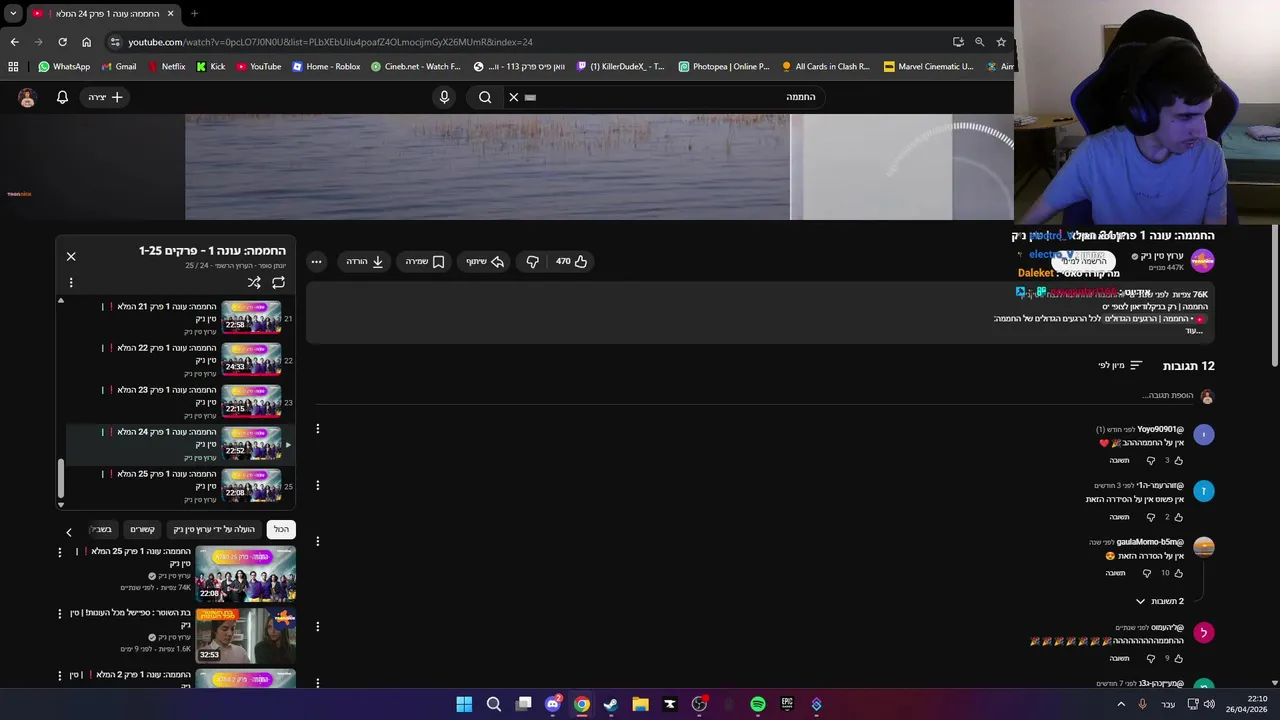Open options for Yoyo90901 comment
Screen dimensions: 1280x720
click(x=318, y=429)
